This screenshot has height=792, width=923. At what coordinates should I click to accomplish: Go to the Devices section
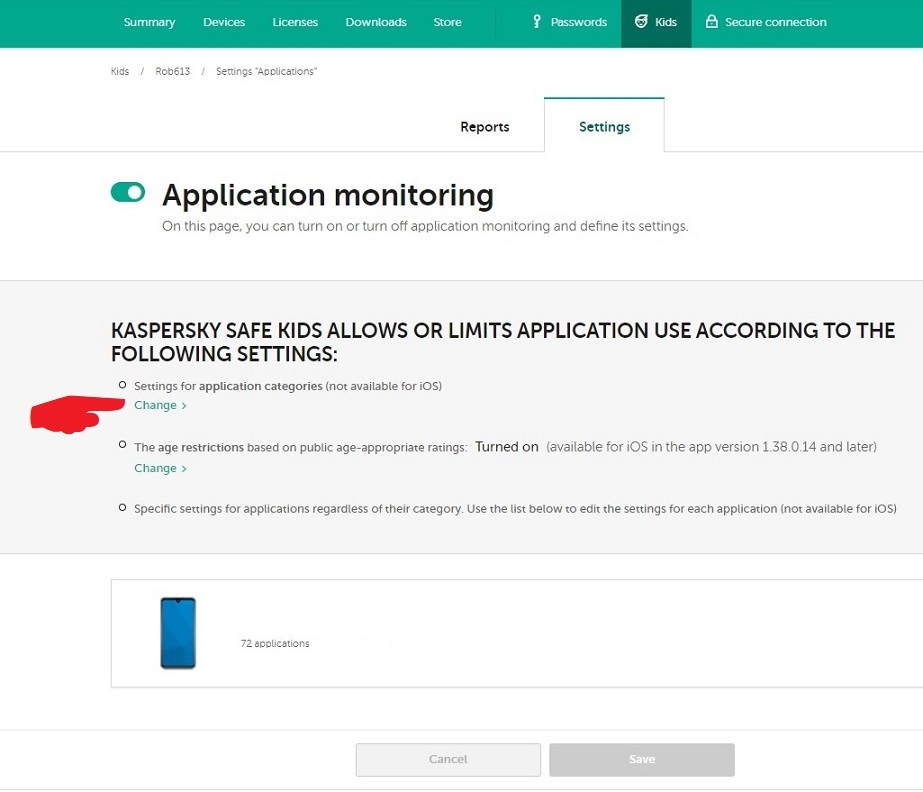[224, 22]
